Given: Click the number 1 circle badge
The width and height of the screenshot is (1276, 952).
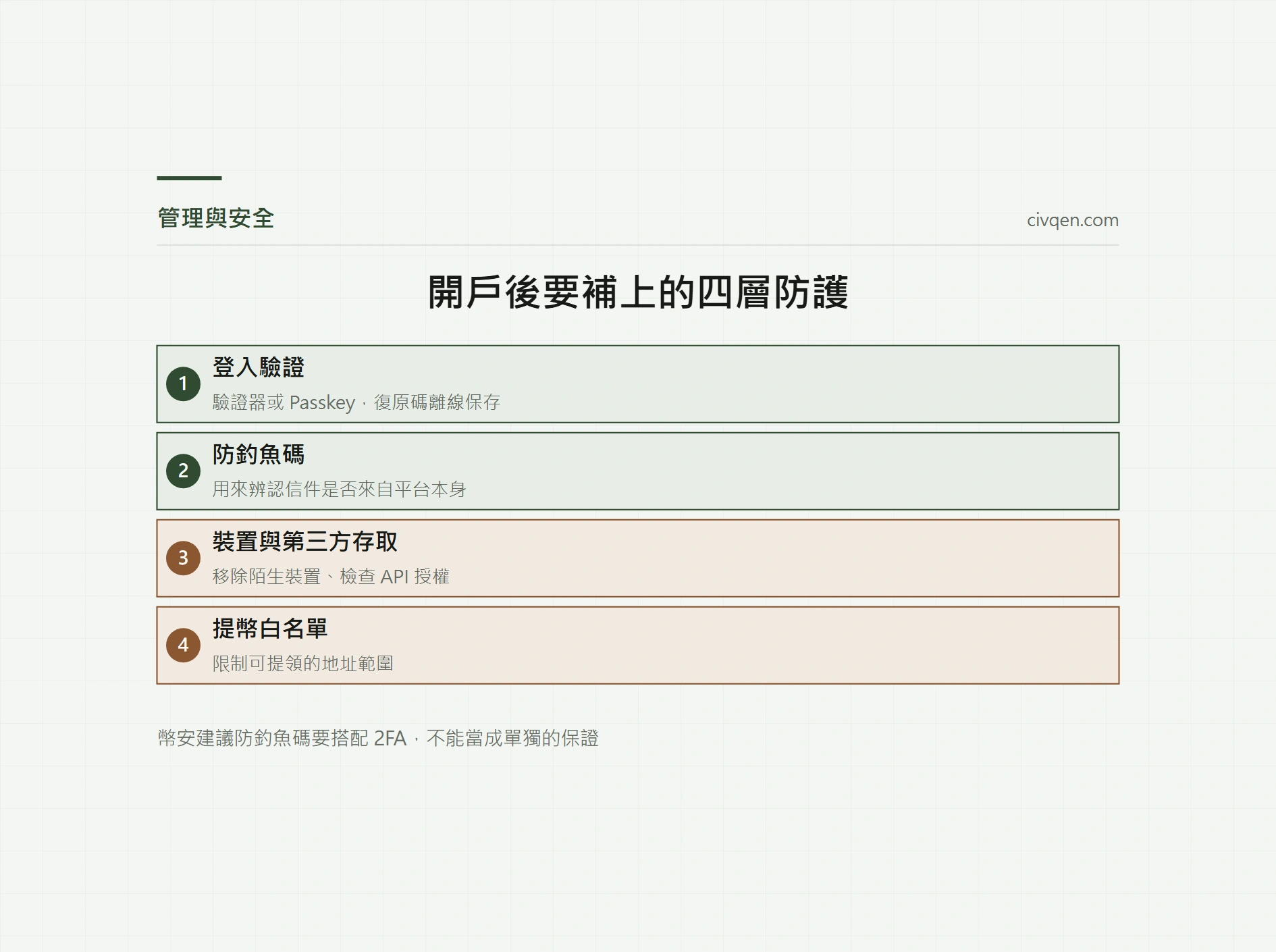Looking at the screenshot, I should tap(183, 384).
